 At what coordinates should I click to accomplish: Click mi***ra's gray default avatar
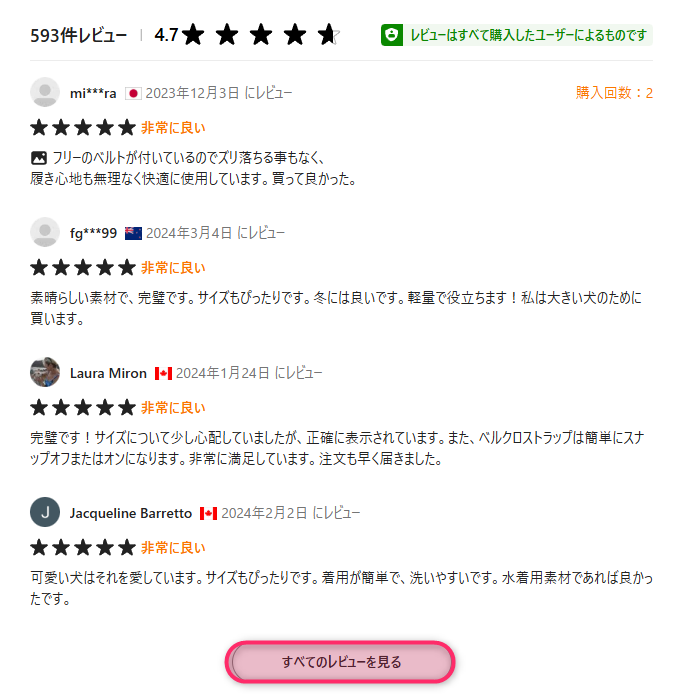[45, 93]
